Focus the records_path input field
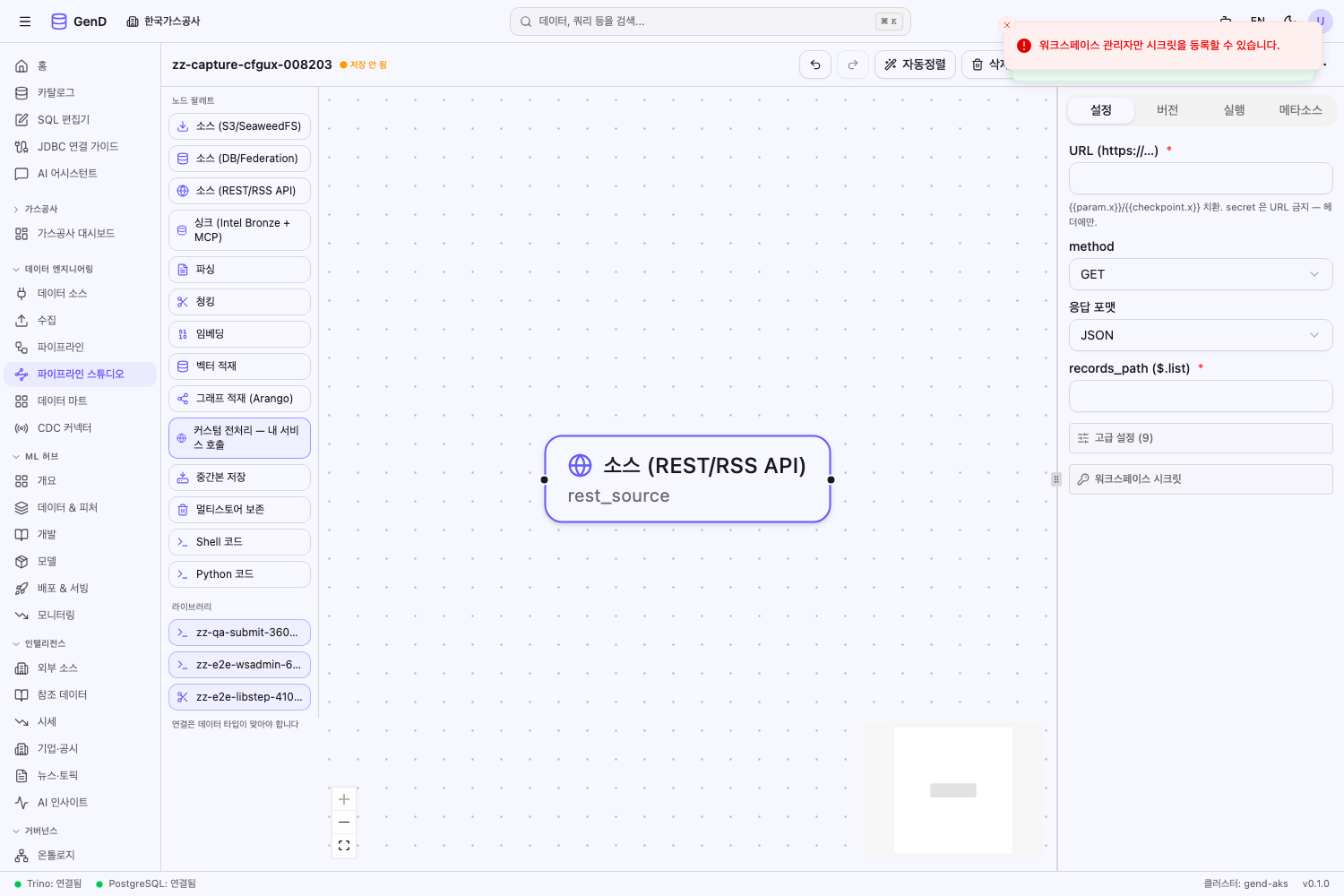Image resolution: width=1344 pixels, height=896 pixels. (1201, 396)
